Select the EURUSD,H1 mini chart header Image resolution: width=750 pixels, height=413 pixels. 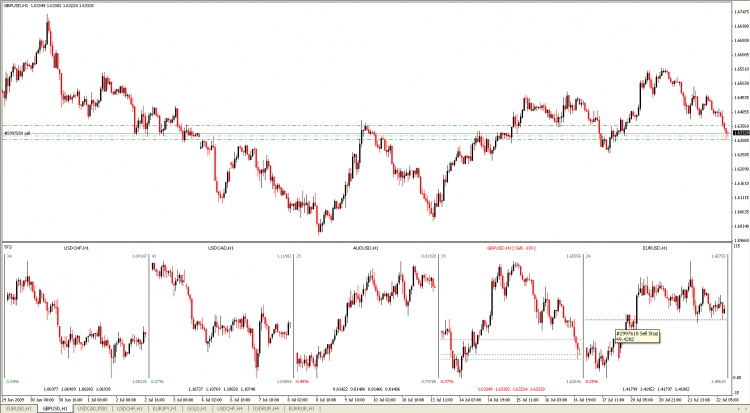pyautogui.click(x=656, y=247)
